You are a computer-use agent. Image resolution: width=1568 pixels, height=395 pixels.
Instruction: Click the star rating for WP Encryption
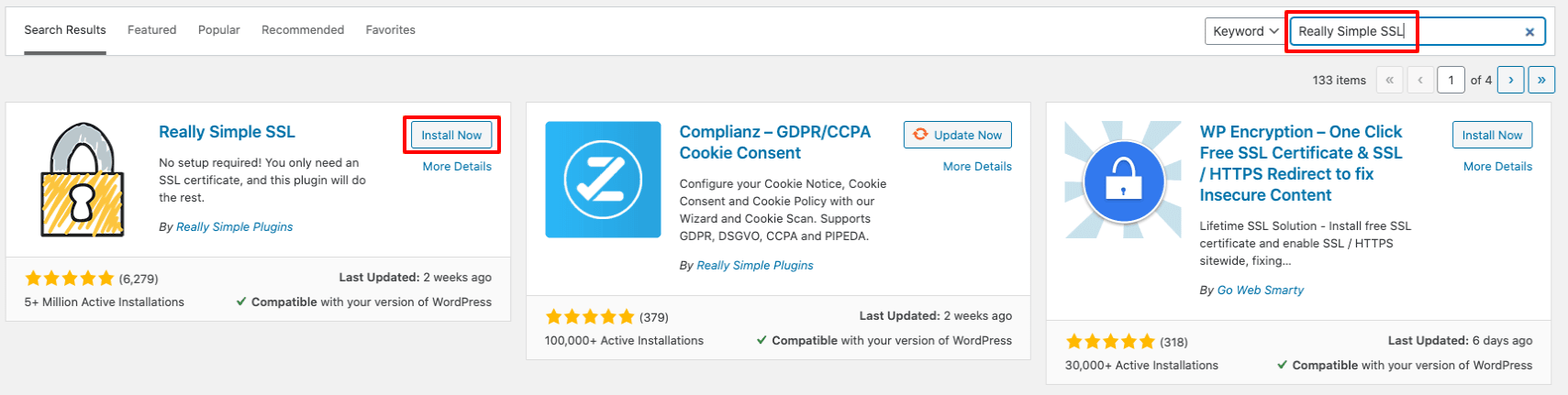coord(1110,342)
